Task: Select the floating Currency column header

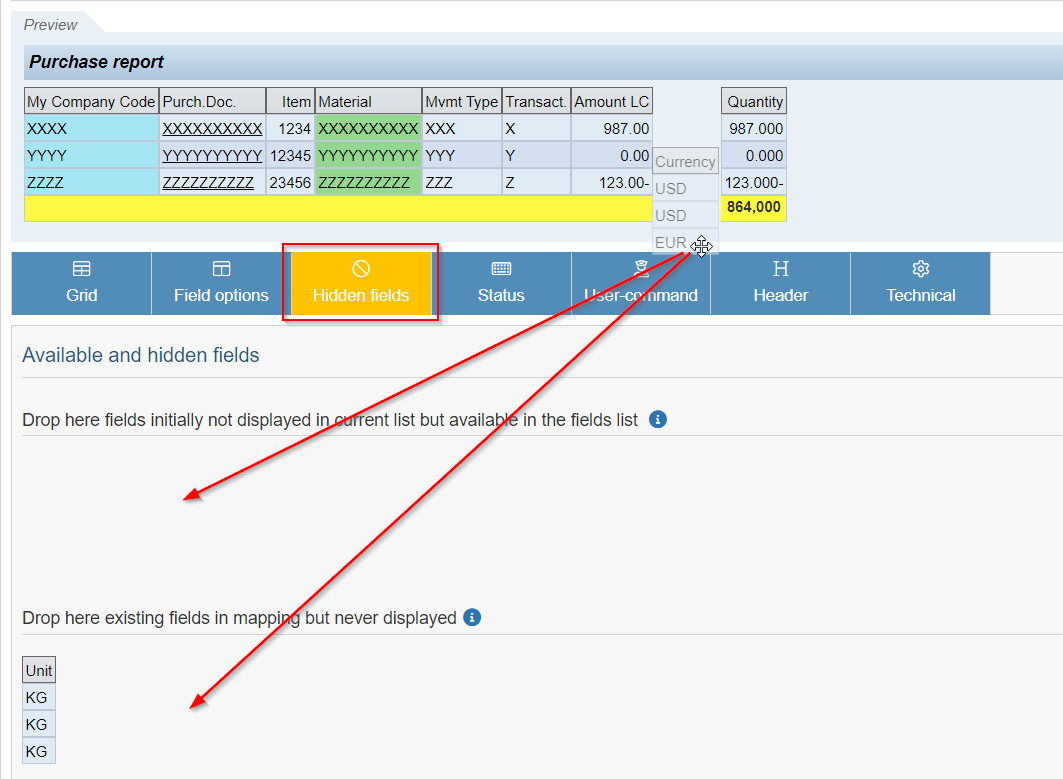Action: [685, 161]
